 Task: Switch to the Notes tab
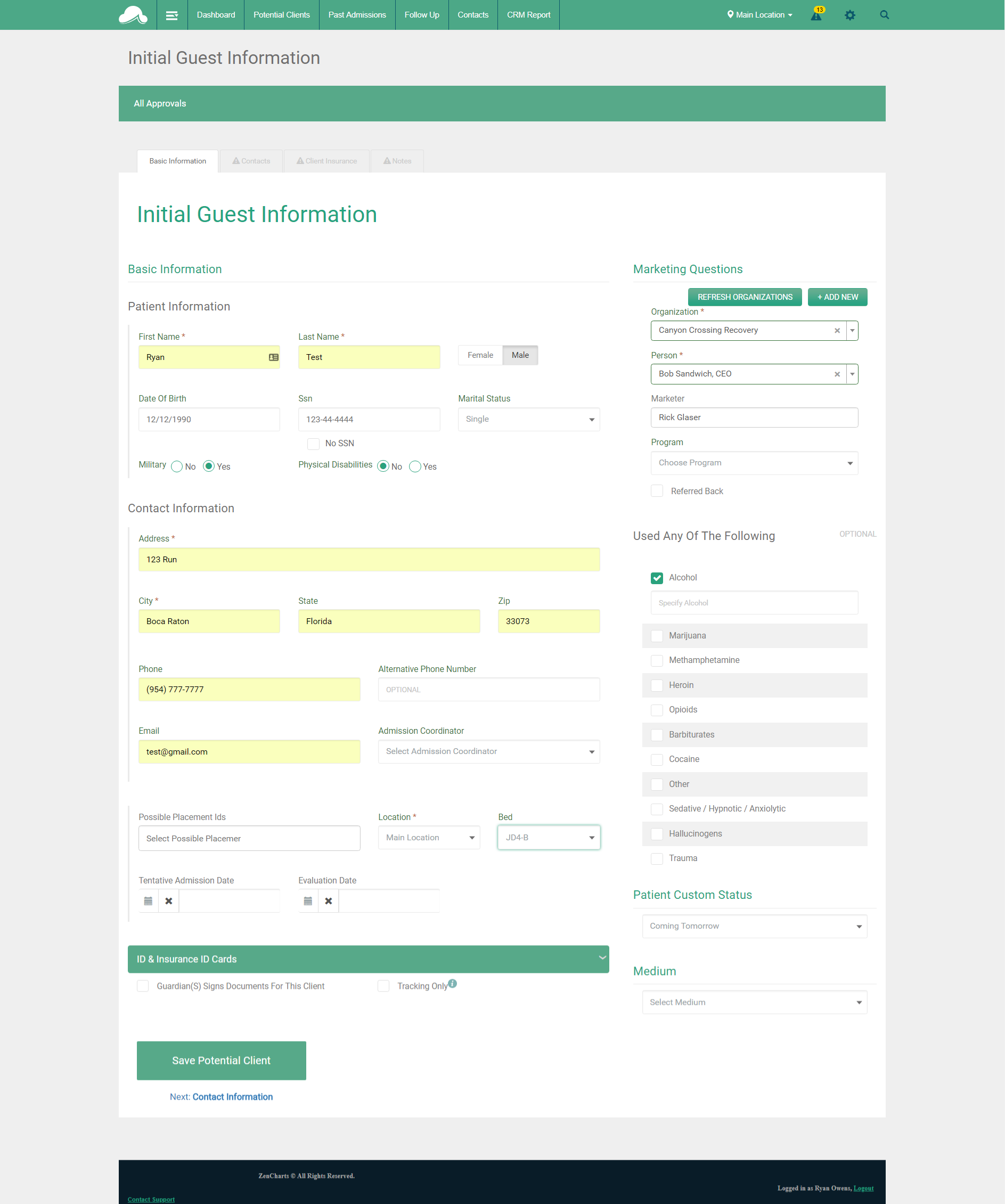(x=397, y=161)
